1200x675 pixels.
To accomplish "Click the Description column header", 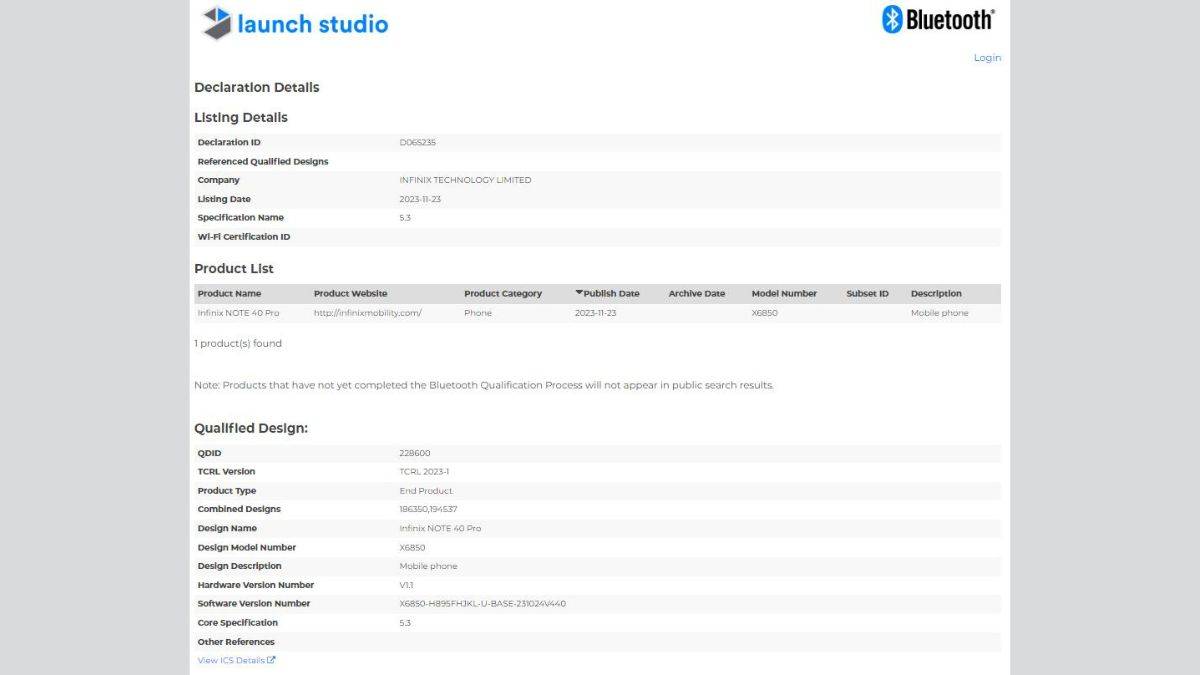I will 936,294.
